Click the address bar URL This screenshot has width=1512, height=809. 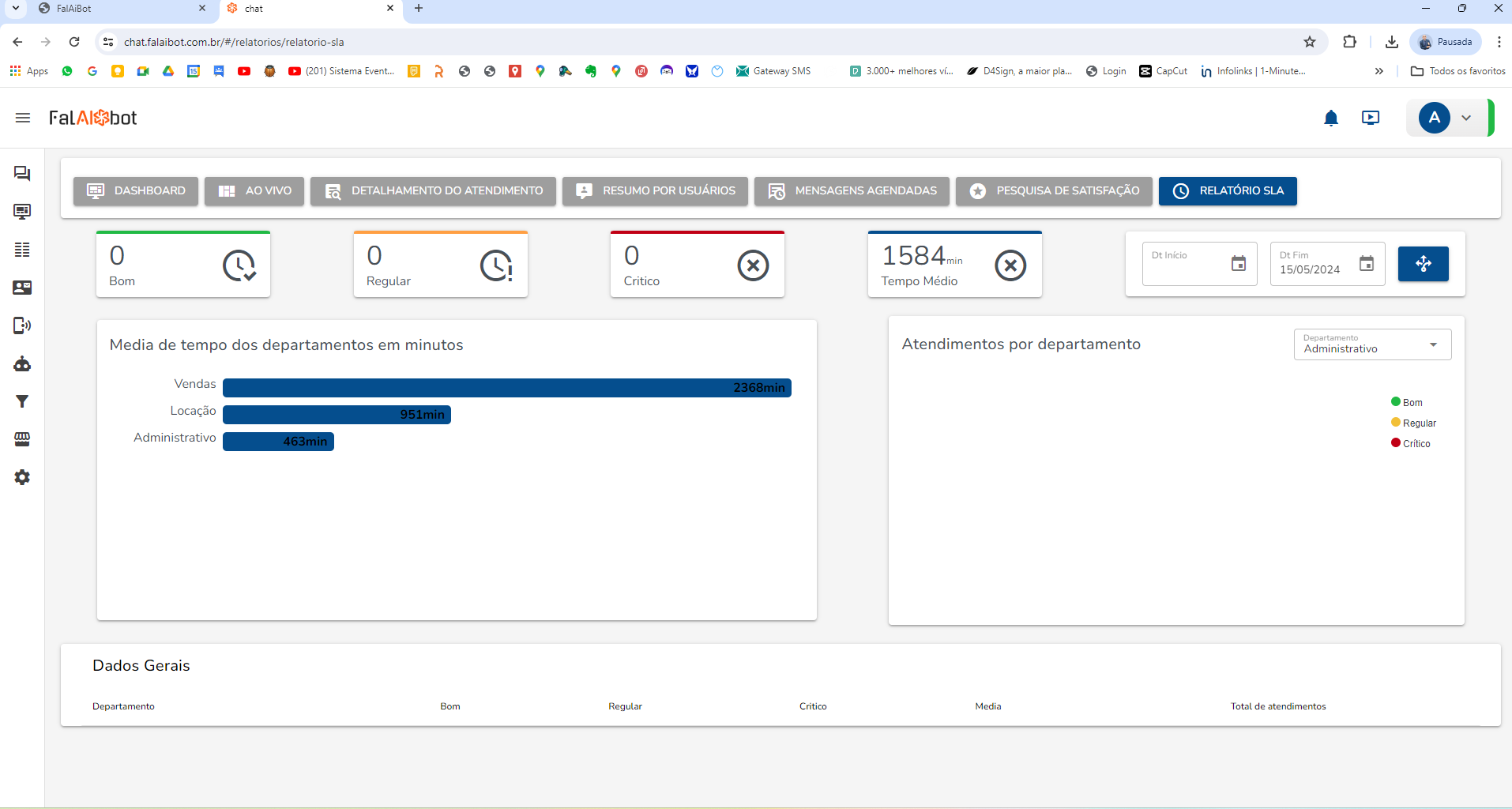[234, 42]
